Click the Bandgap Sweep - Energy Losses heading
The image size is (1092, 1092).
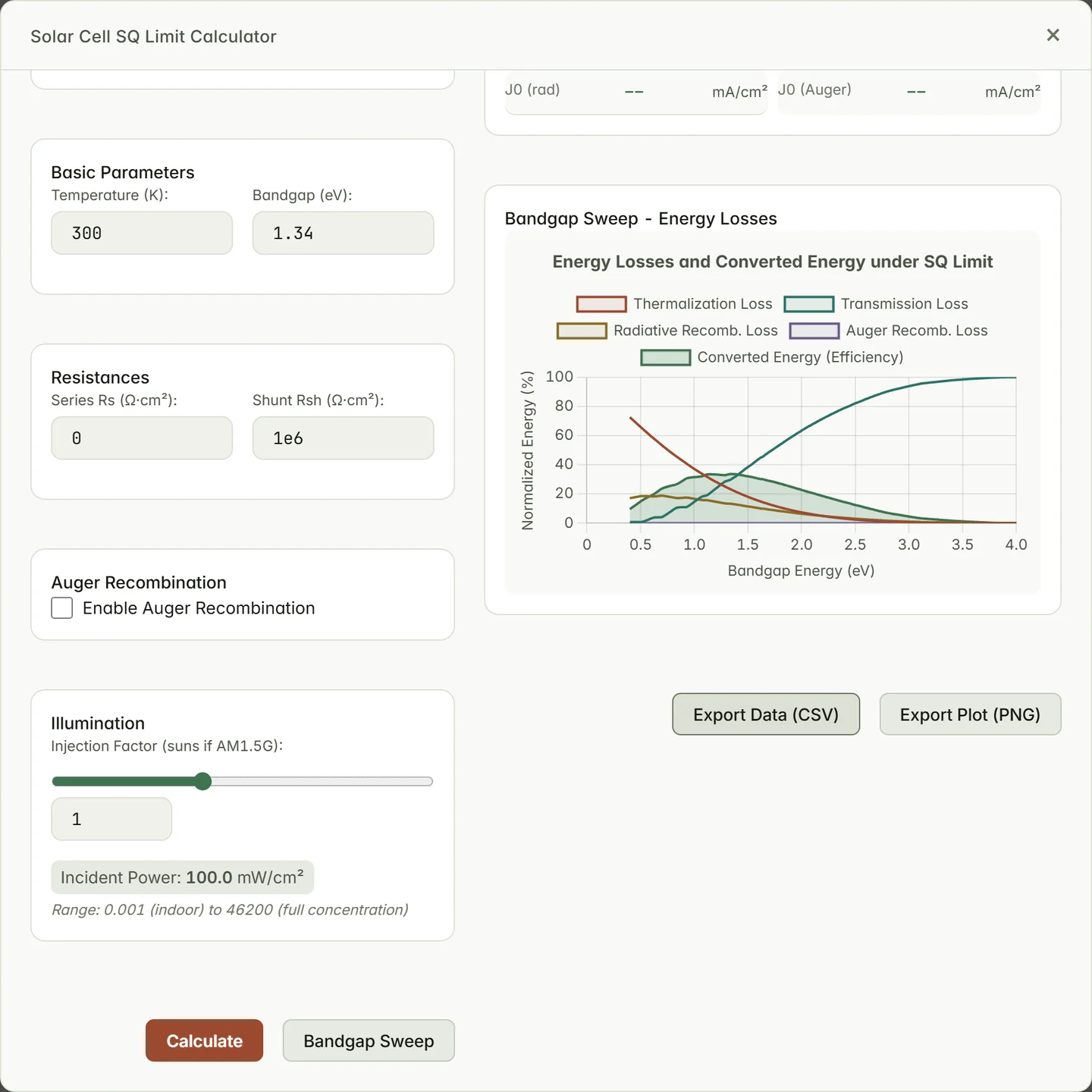(641, 218)
